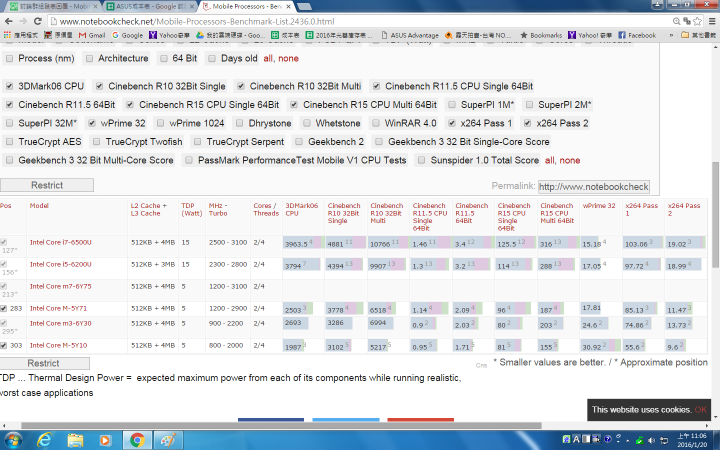720x450 pixels.
Task: Go forward in browser history
Action: (23, 21)
